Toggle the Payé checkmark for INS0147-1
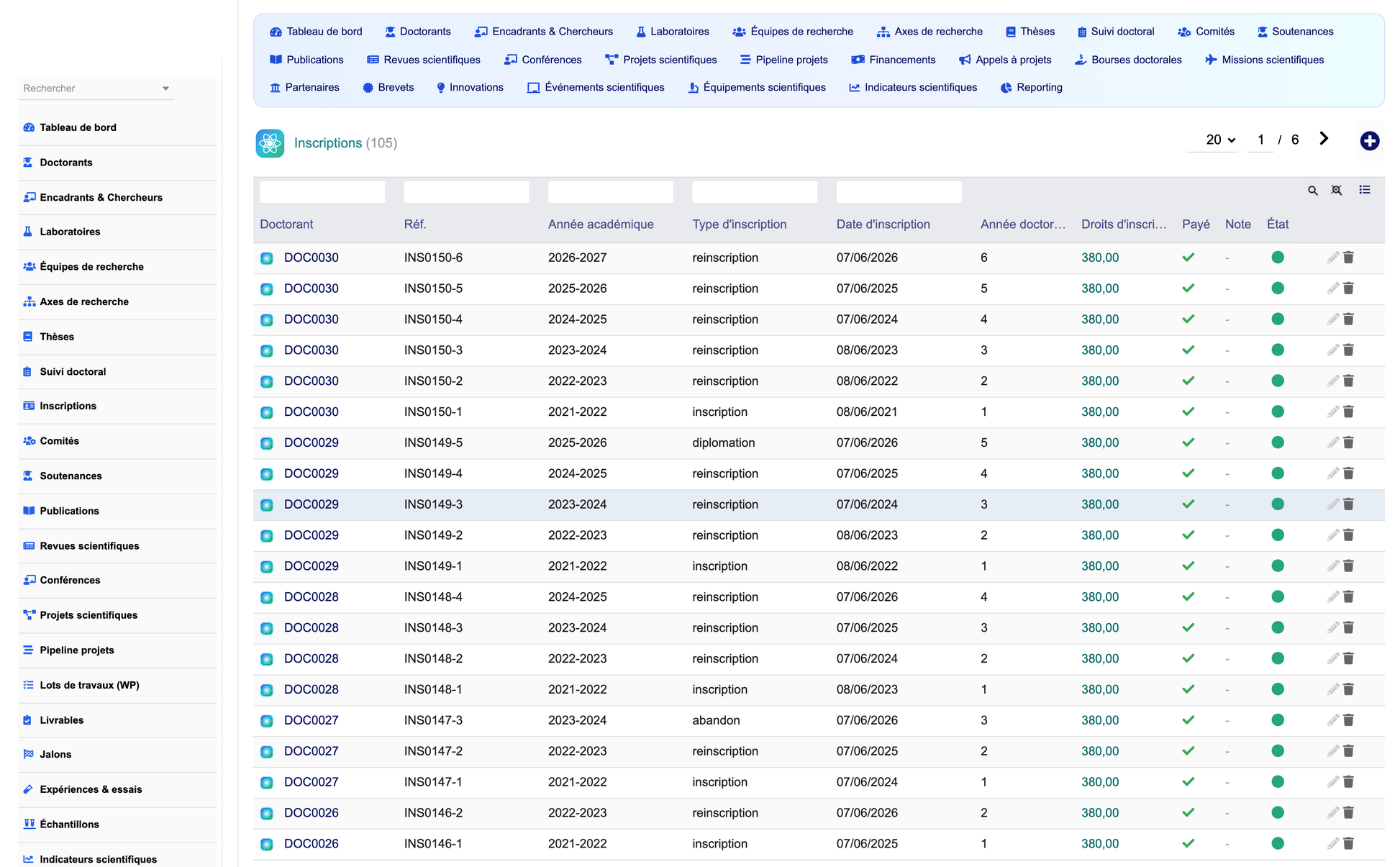This screenshot has width=1400, height=867. click(1188, 782)
